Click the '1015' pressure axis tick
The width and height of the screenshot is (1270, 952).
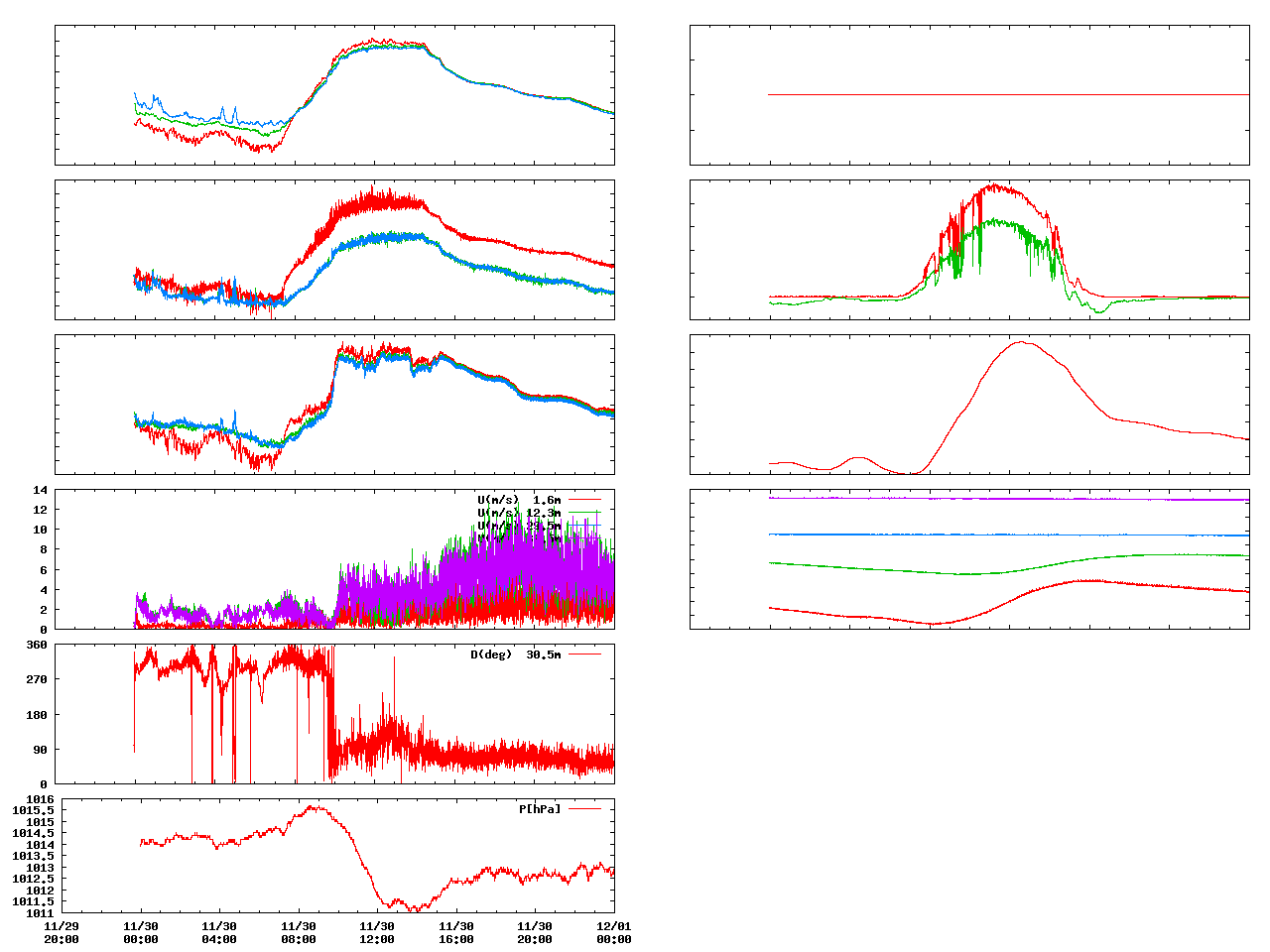point(40,822)
